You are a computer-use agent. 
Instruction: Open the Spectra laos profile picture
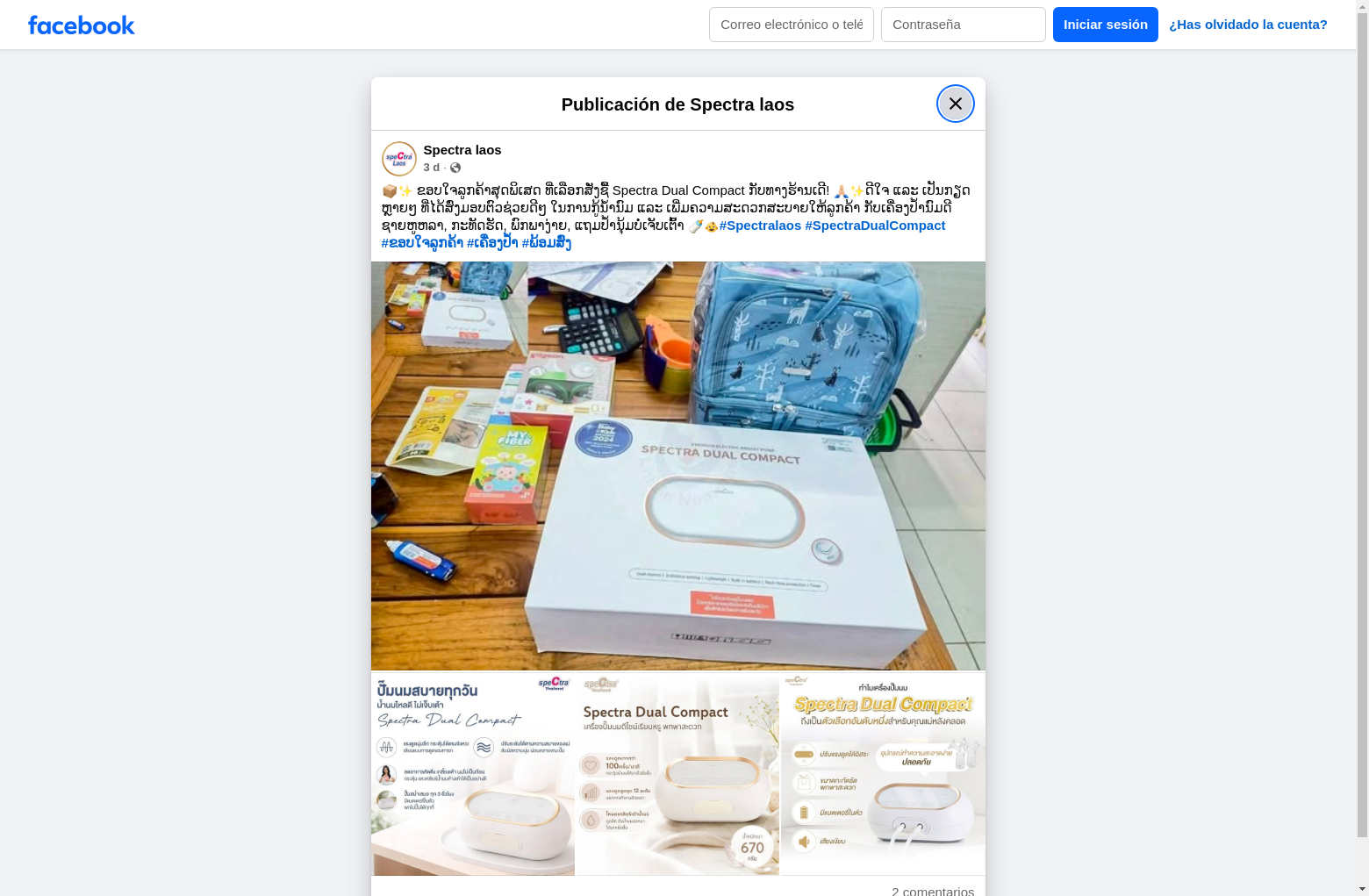click(399, 159)
